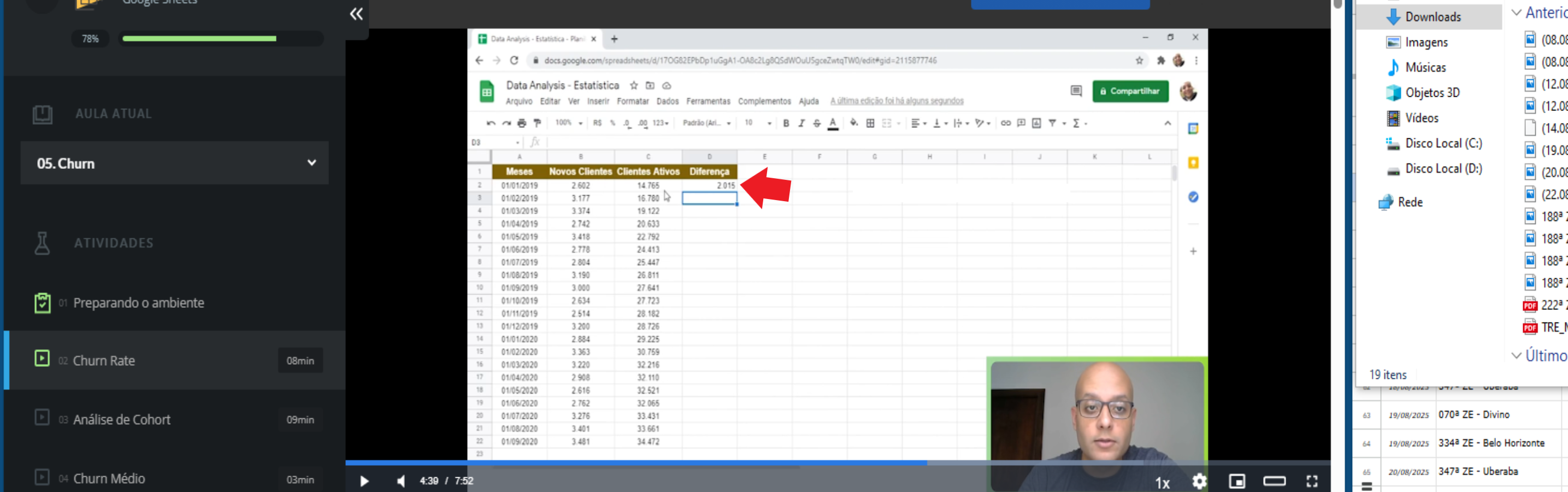The image size is (1568, 492).
Task: Open the Atividades flask icon
Action: [x=42, y=243]
